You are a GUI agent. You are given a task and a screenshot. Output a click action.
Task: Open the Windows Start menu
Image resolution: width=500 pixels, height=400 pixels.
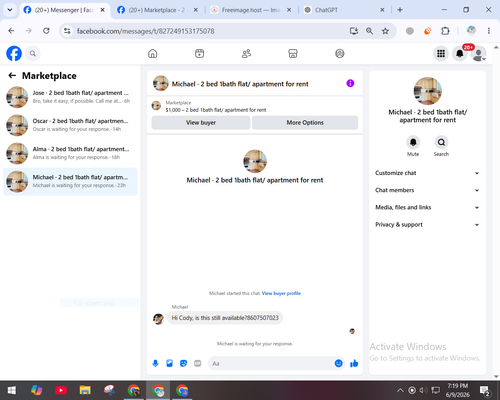pyautogui.click(x=12, y=390)
